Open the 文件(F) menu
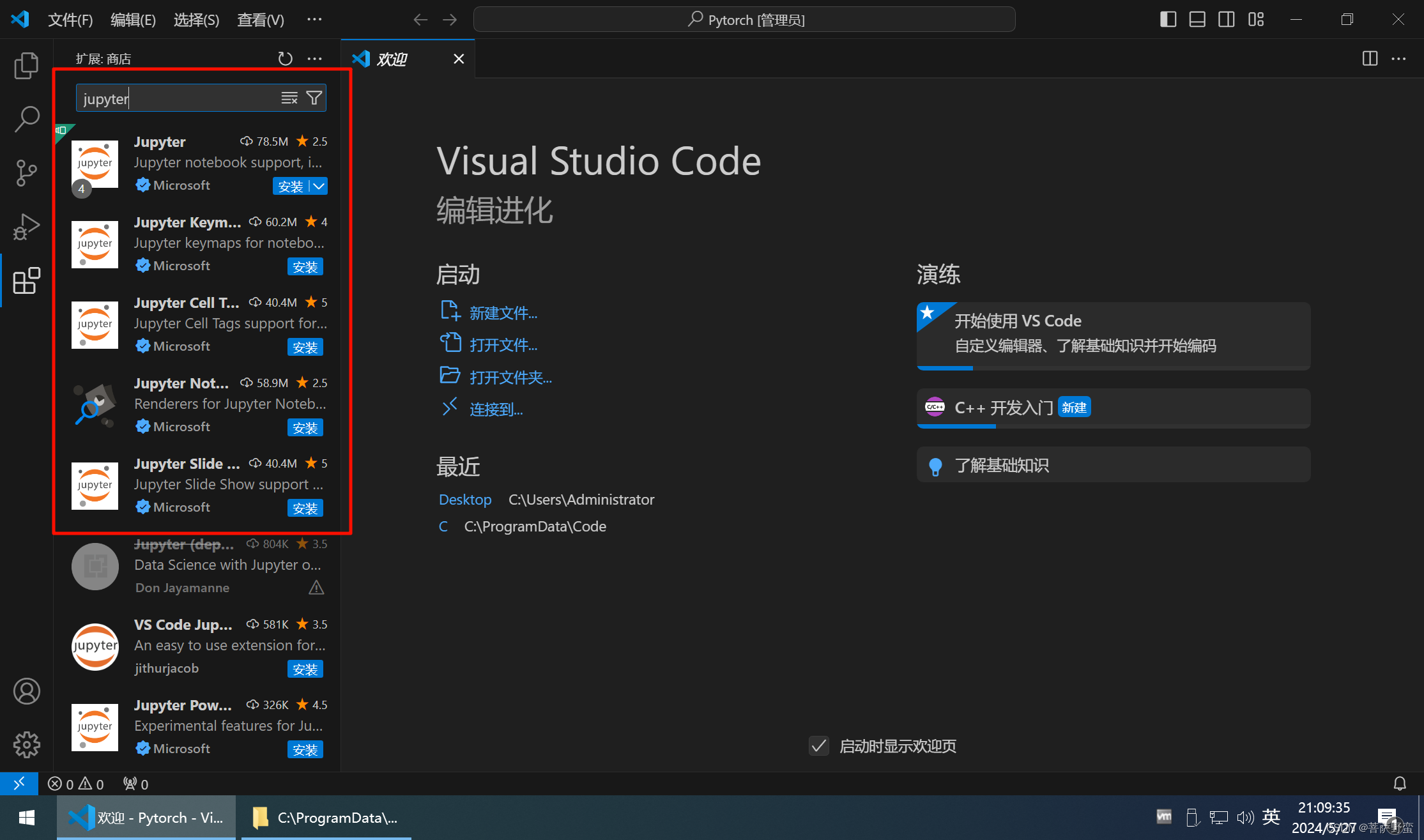Viewport: 1424px width, 840px height. point(70,20)
